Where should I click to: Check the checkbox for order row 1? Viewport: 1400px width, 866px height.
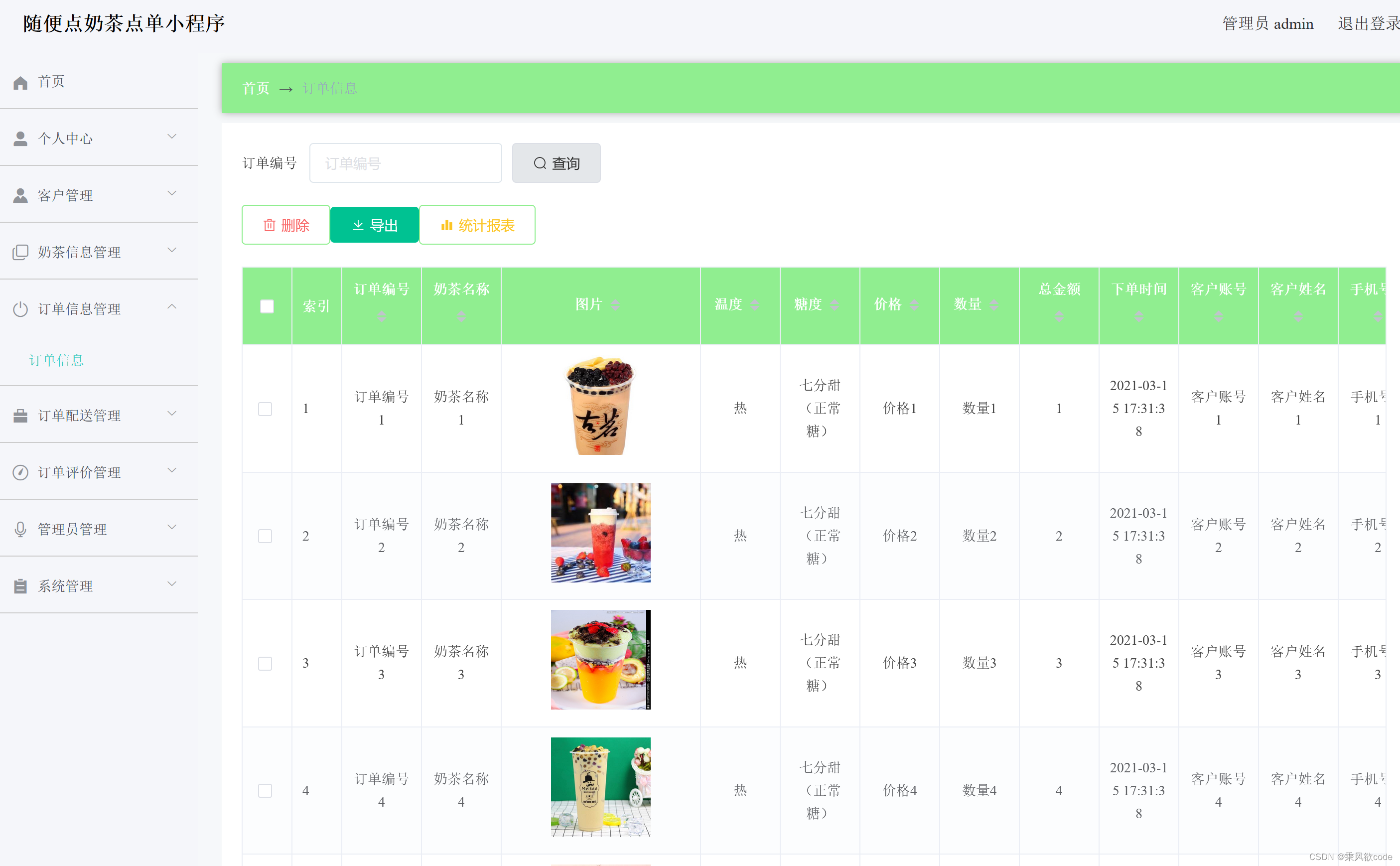[x=265, y=409]
